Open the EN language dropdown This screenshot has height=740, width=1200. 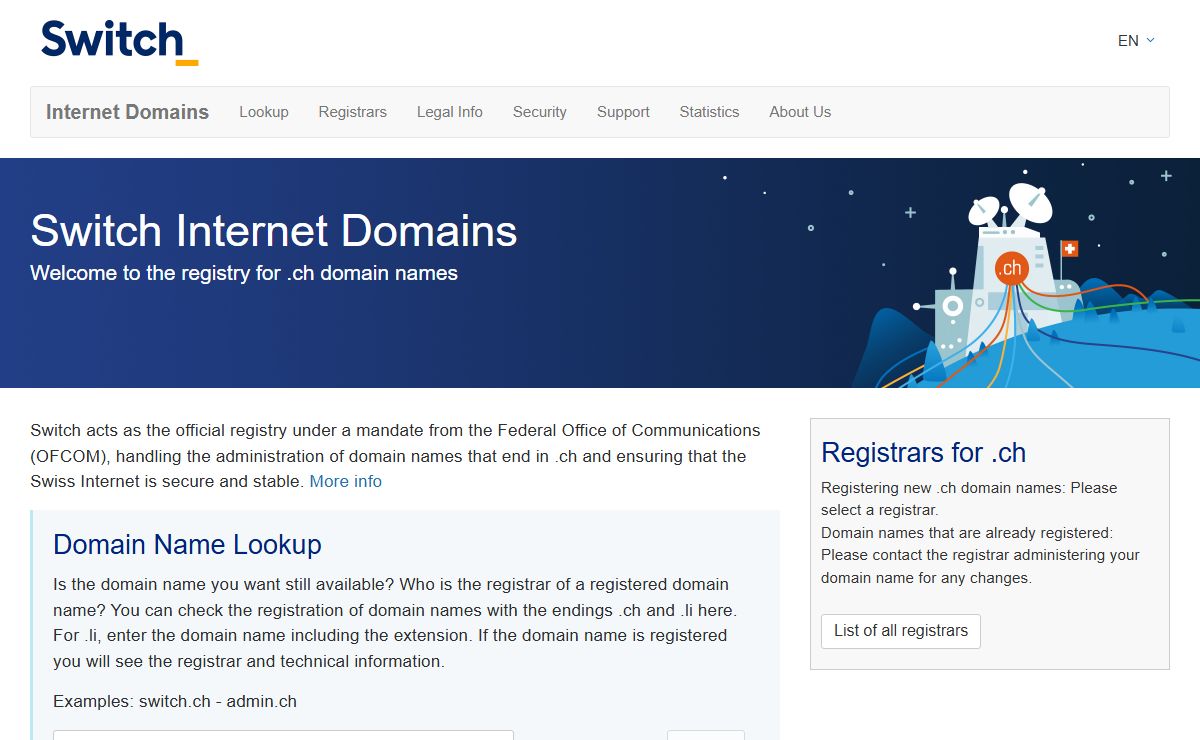click(1136, 41)
